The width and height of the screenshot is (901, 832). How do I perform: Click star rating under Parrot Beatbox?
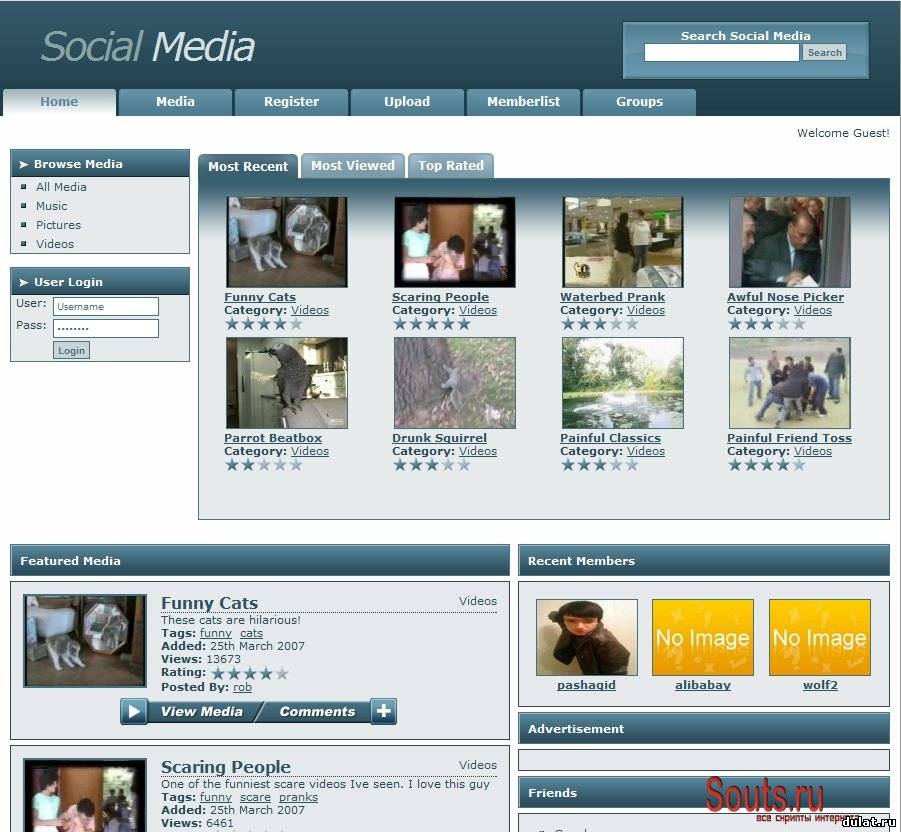coord(263,465)
